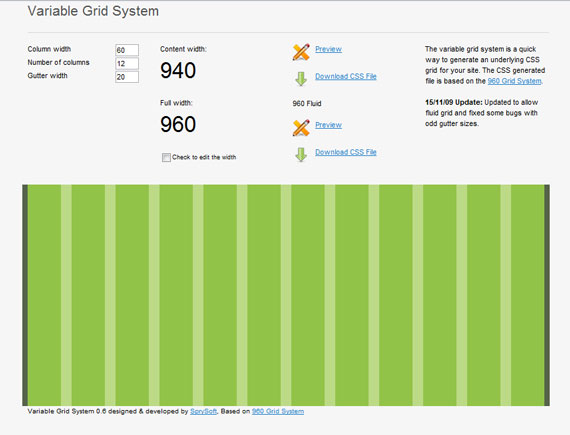Open the SprySoft link in the footer
The width and height of the screenshot is (570, 435).
pyautogui.click(x=204, y=411)
